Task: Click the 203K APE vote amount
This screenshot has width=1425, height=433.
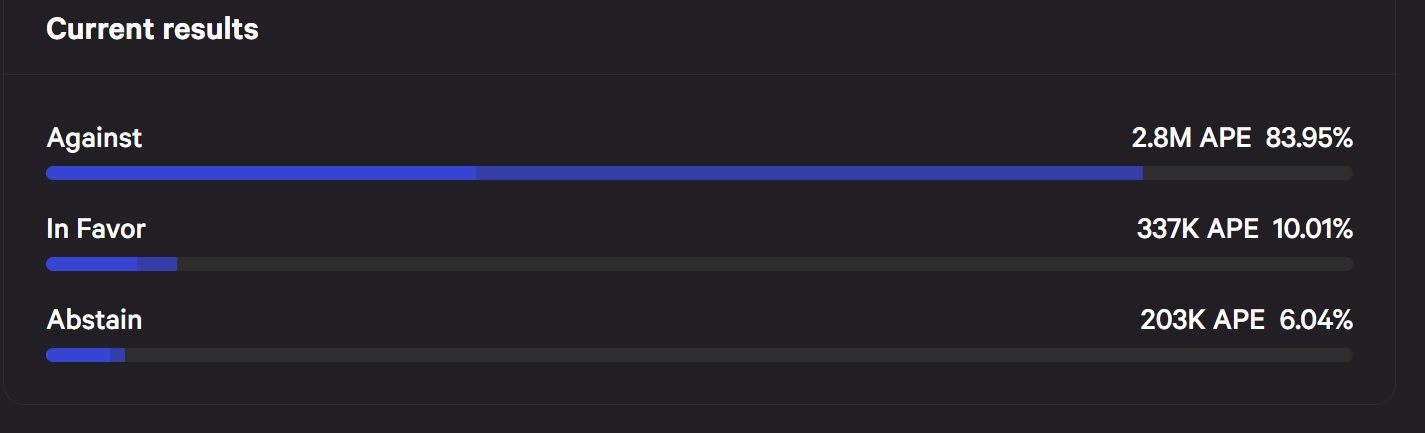Action: pos(1202,320)
